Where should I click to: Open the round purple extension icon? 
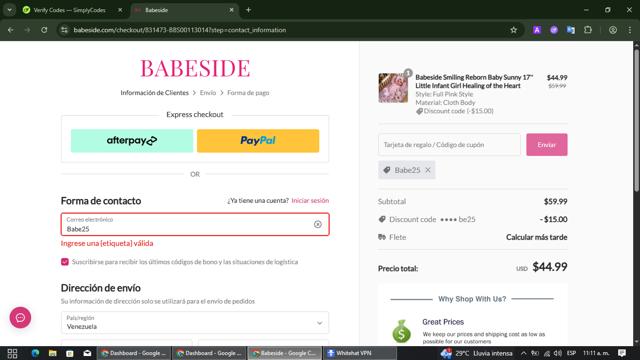point(554,30)
